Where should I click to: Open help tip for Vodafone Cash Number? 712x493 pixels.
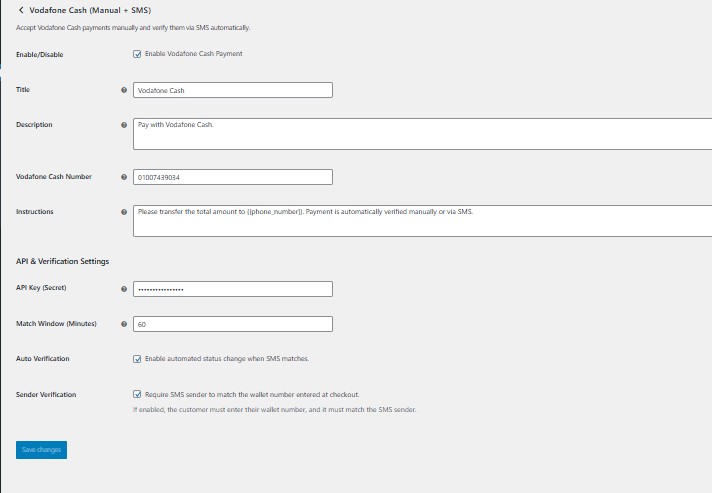124,177
